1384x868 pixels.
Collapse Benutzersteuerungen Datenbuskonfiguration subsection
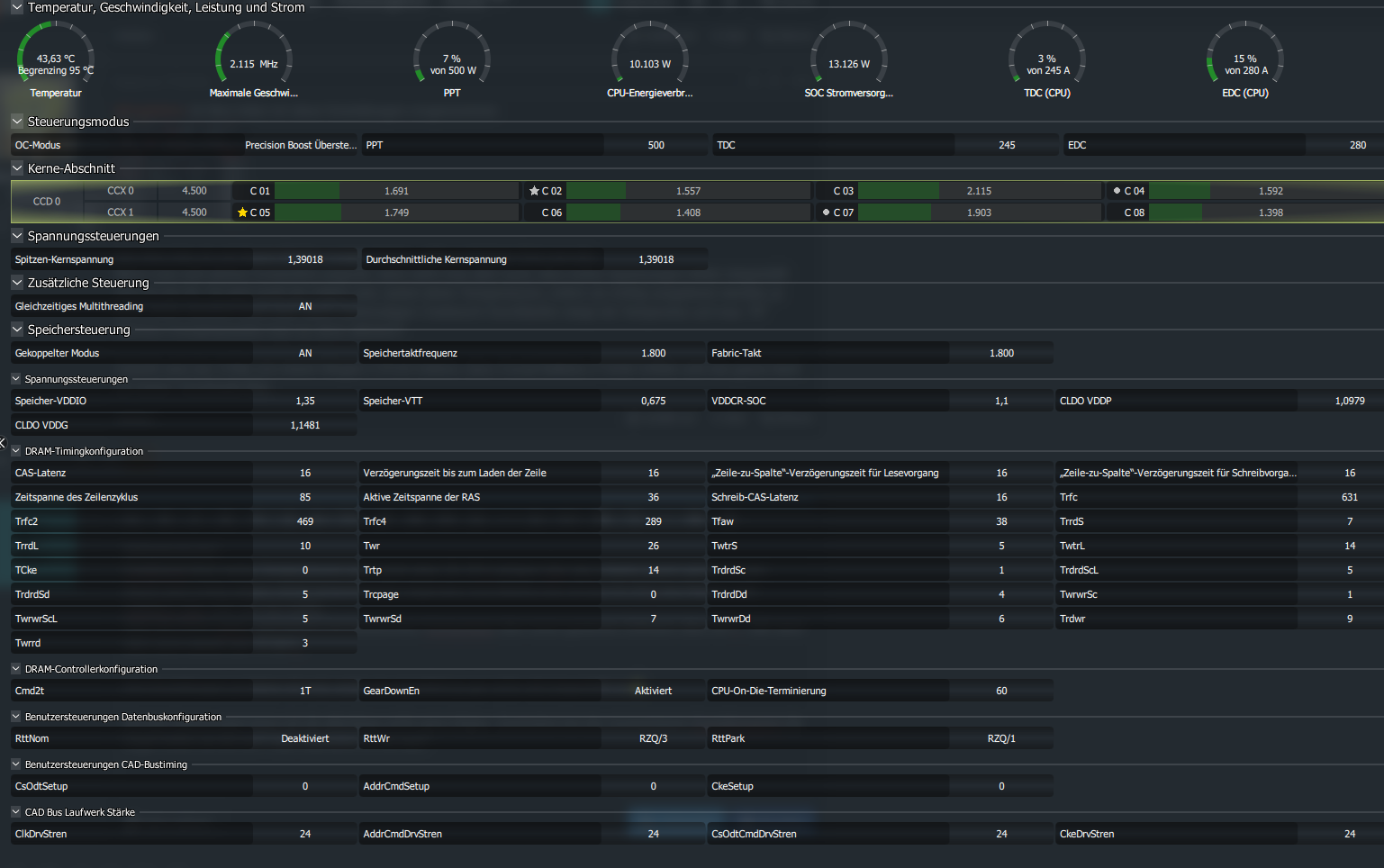[x=16, y=717]
